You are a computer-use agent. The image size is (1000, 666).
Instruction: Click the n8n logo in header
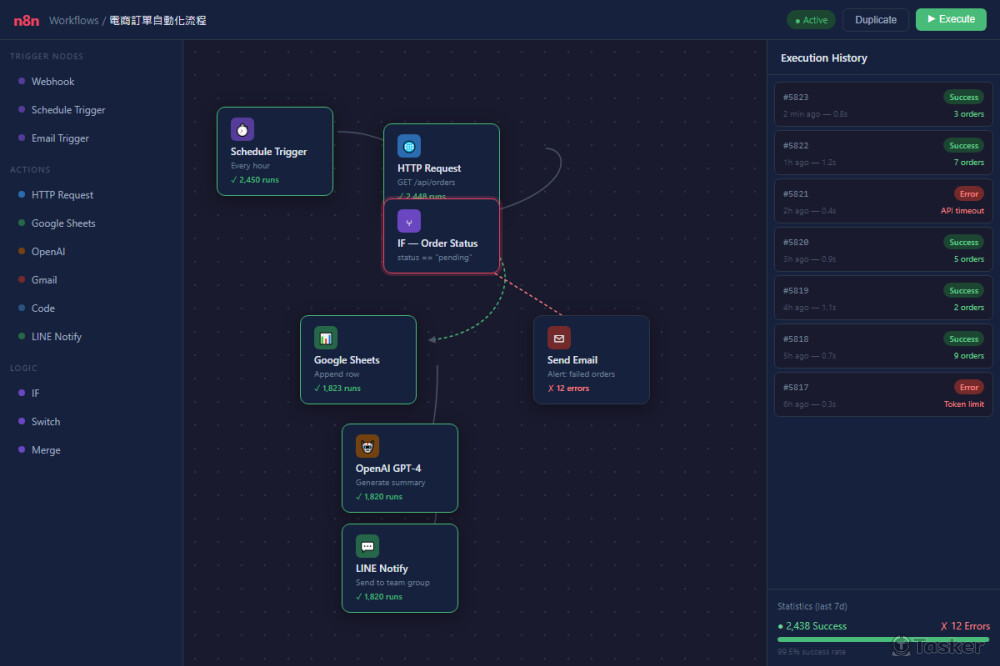coord(26,20)
